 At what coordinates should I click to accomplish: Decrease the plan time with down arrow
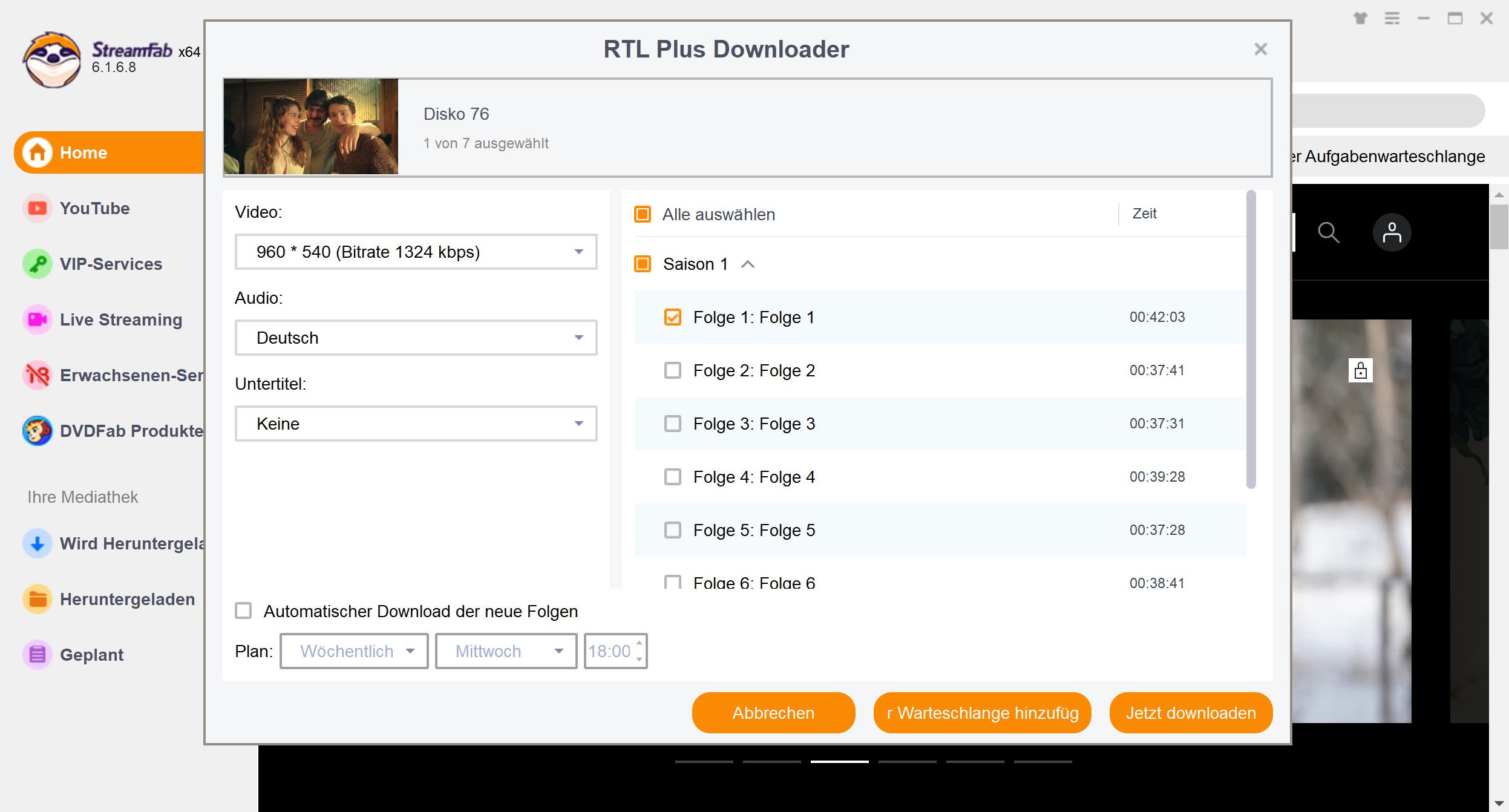click(x=640, y=659)
